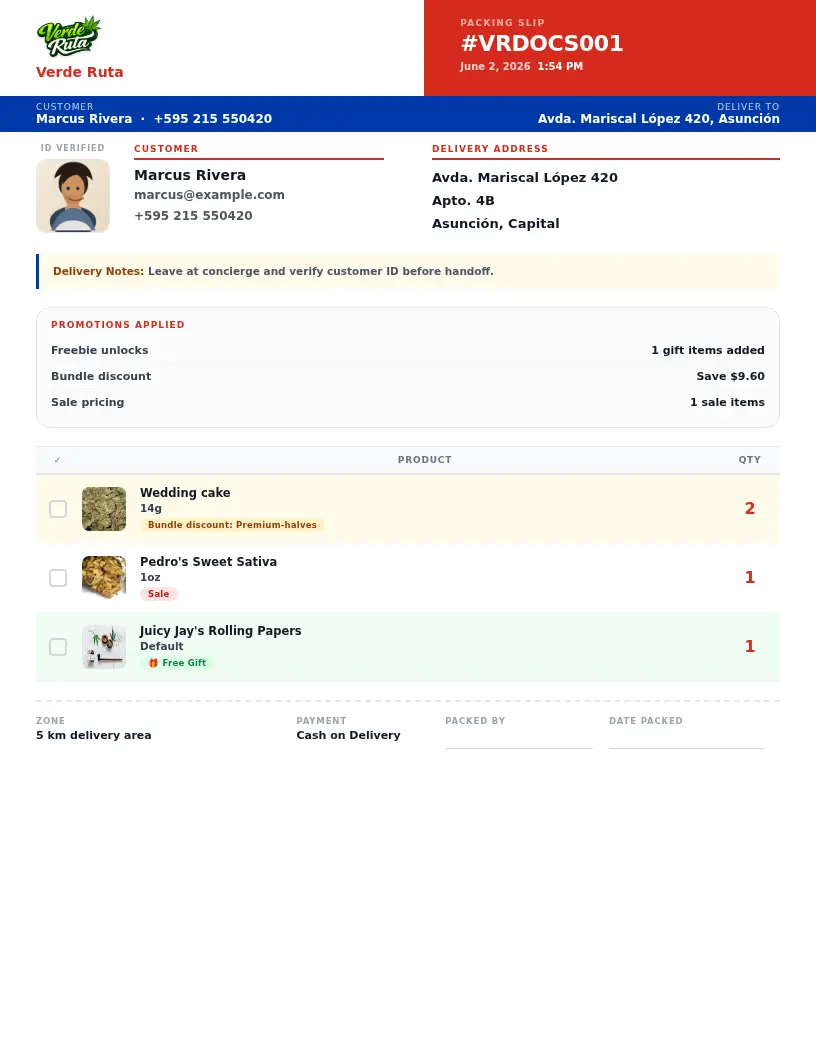Click the marcus@example.com email address

pos(209,195)
